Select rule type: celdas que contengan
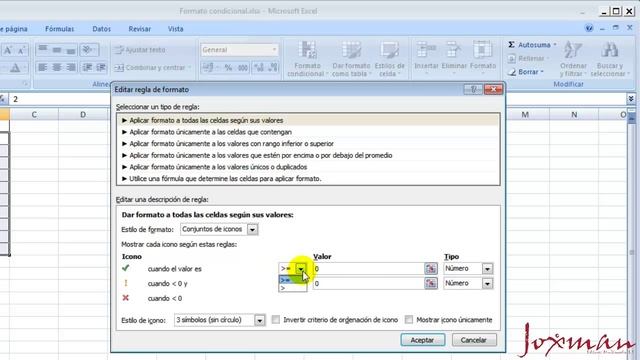 tap(308, 132)
